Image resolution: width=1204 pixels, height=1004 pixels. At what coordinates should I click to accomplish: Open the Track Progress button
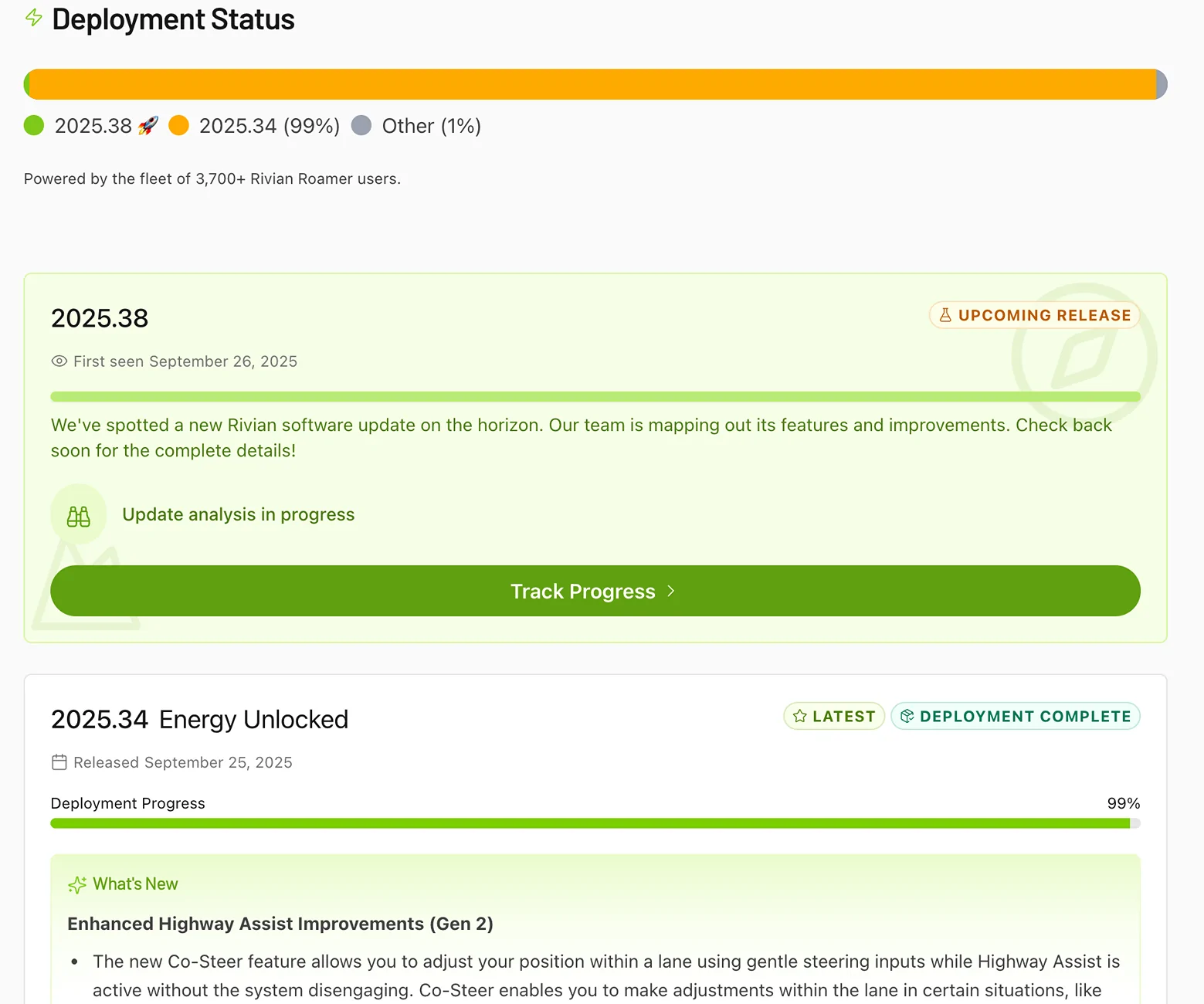tap(595, 591)
